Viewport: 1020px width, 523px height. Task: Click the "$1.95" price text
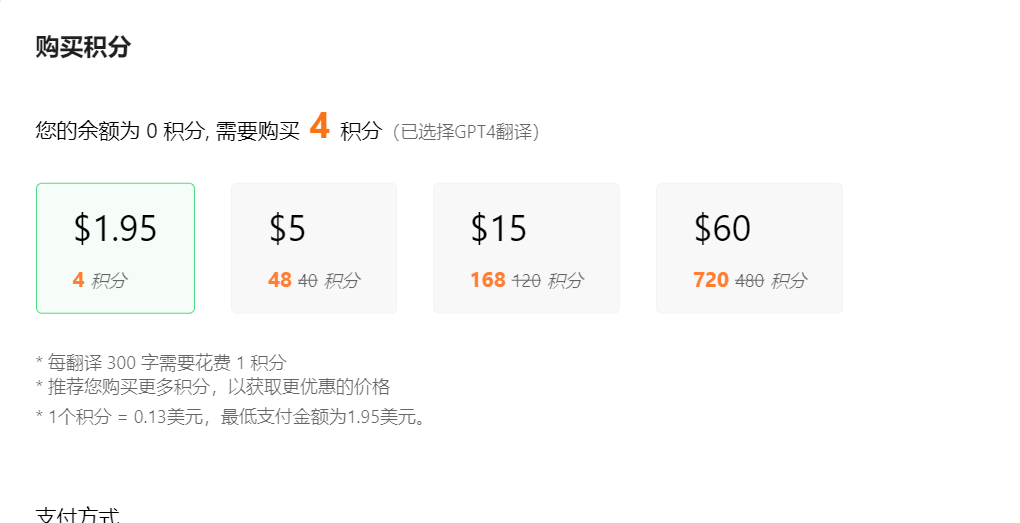tap(115, 228)
